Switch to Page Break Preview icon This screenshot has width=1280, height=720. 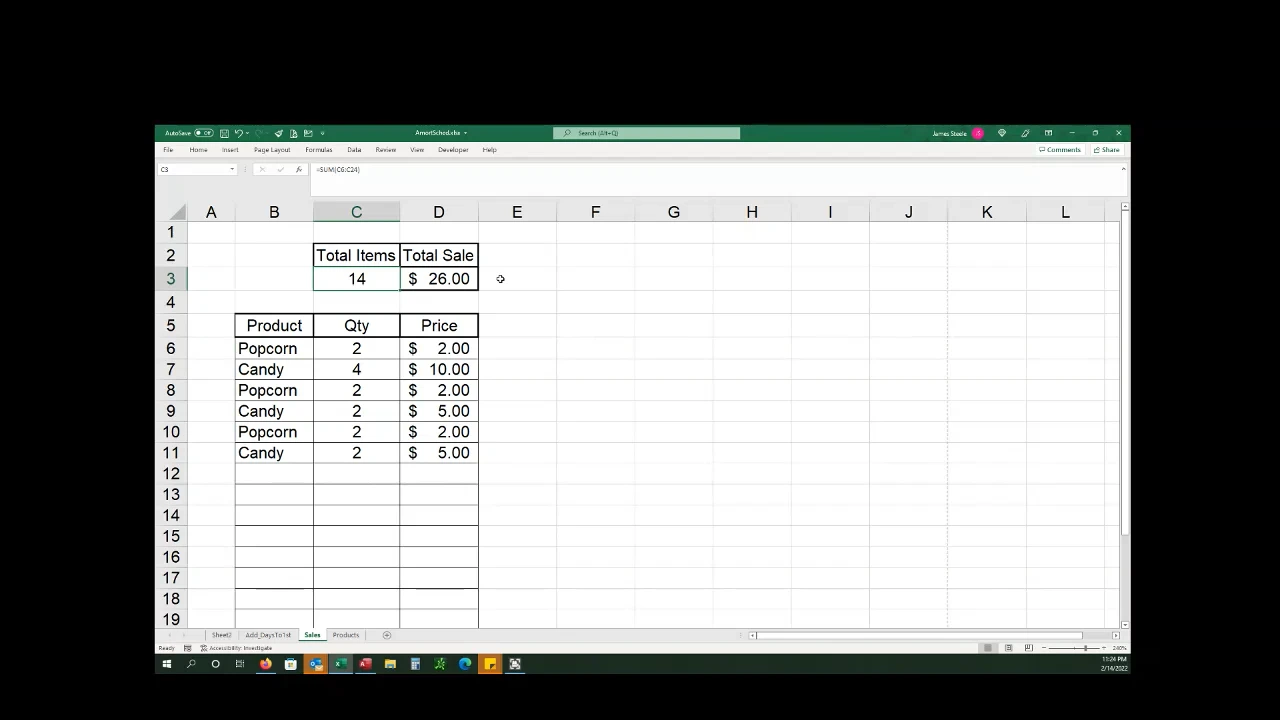click(x=1029, y=648)
